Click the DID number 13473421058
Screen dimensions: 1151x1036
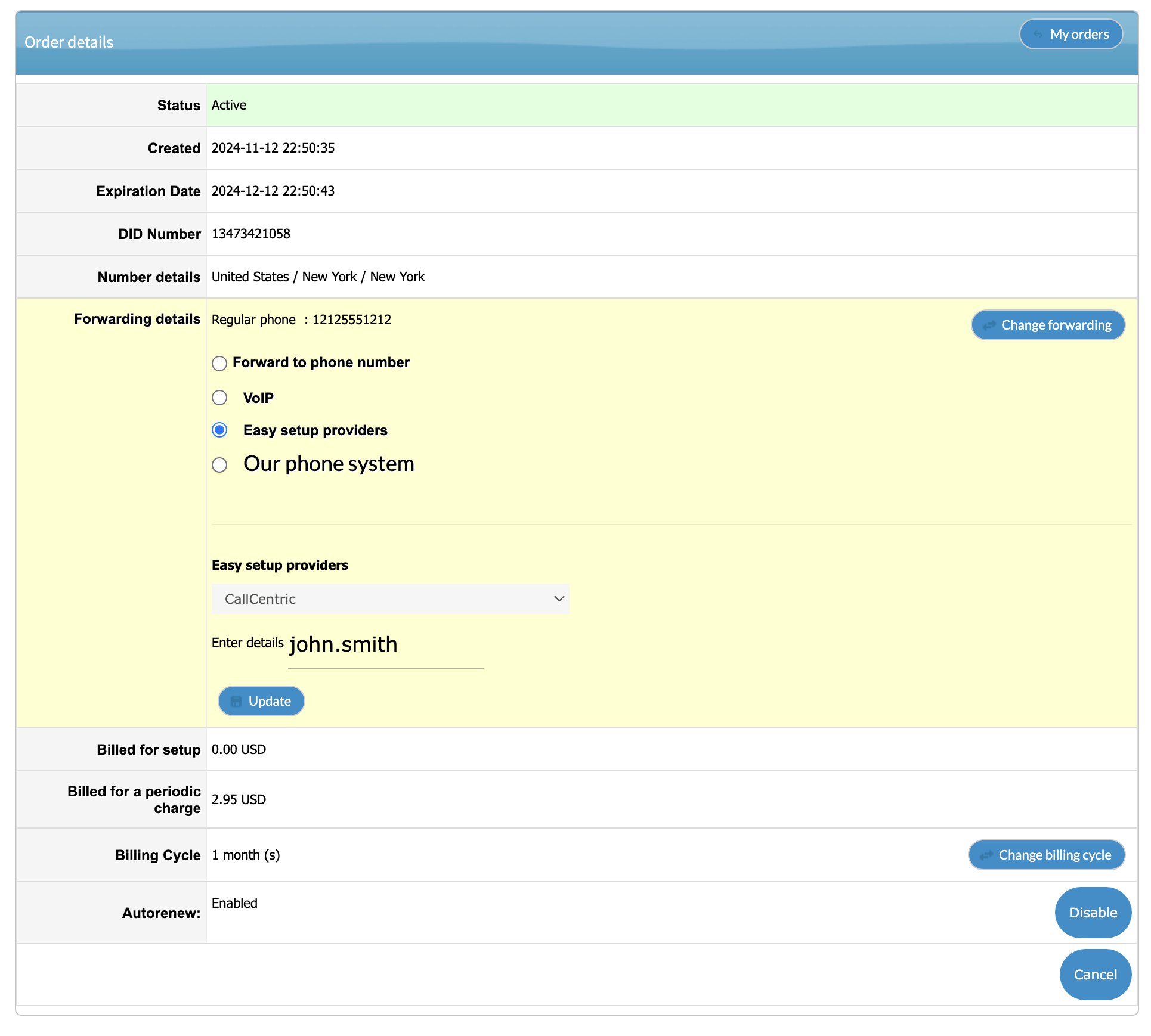(x=251, y=234)
